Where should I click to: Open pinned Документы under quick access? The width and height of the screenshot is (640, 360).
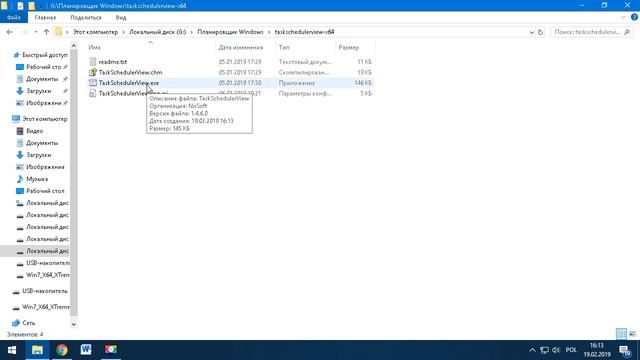click(42, 79)
